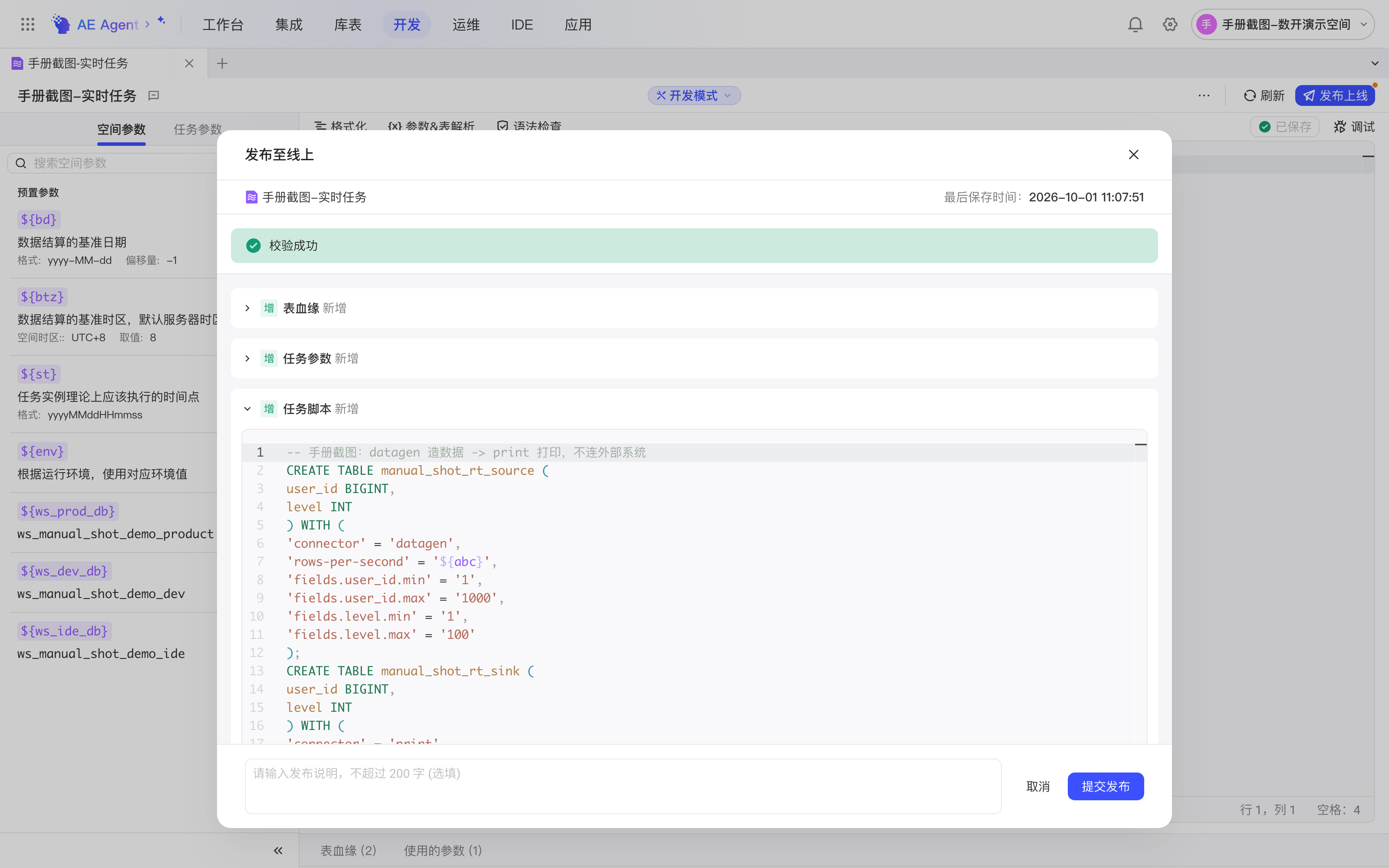Screen dimensions: 1389x868
Task: Open the app grid launcher icon
Action: coord(27,24)
